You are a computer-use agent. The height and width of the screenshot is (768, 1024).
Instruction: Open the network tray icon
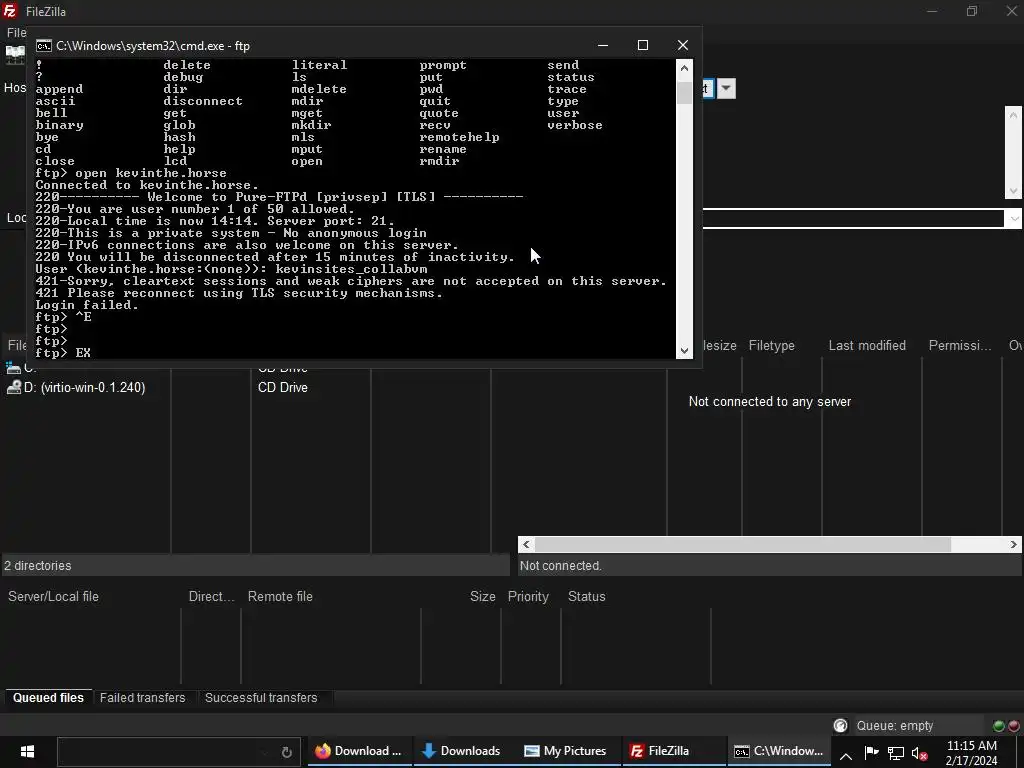[x=895, y=754]
